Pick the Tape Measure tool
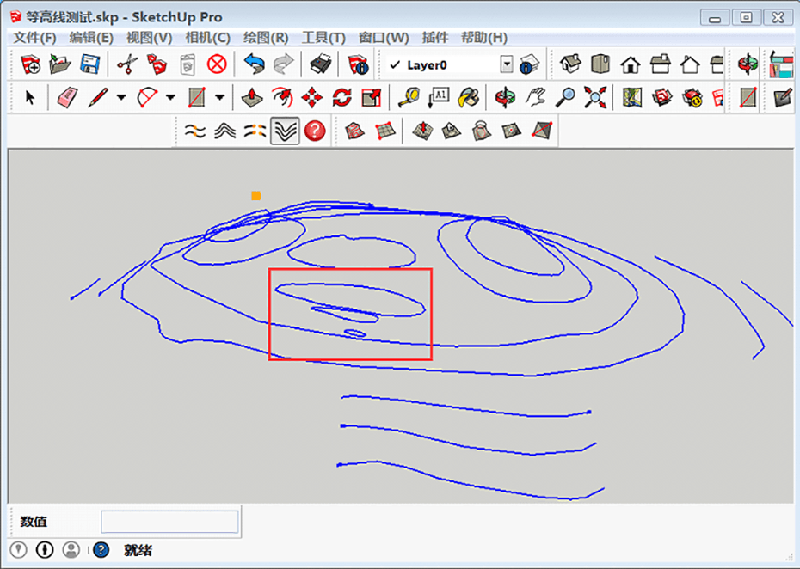 click(409, 97)
